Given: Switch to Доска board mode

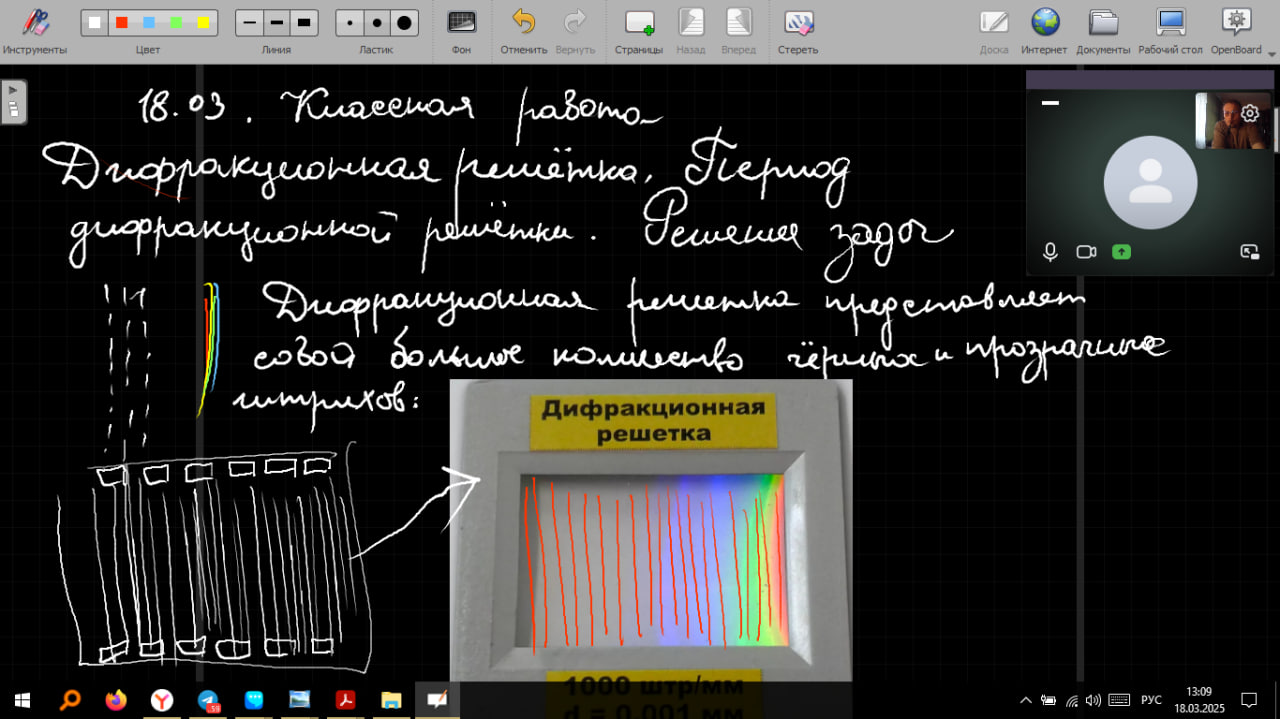Looking at the screenshot, I should point(994,30).
